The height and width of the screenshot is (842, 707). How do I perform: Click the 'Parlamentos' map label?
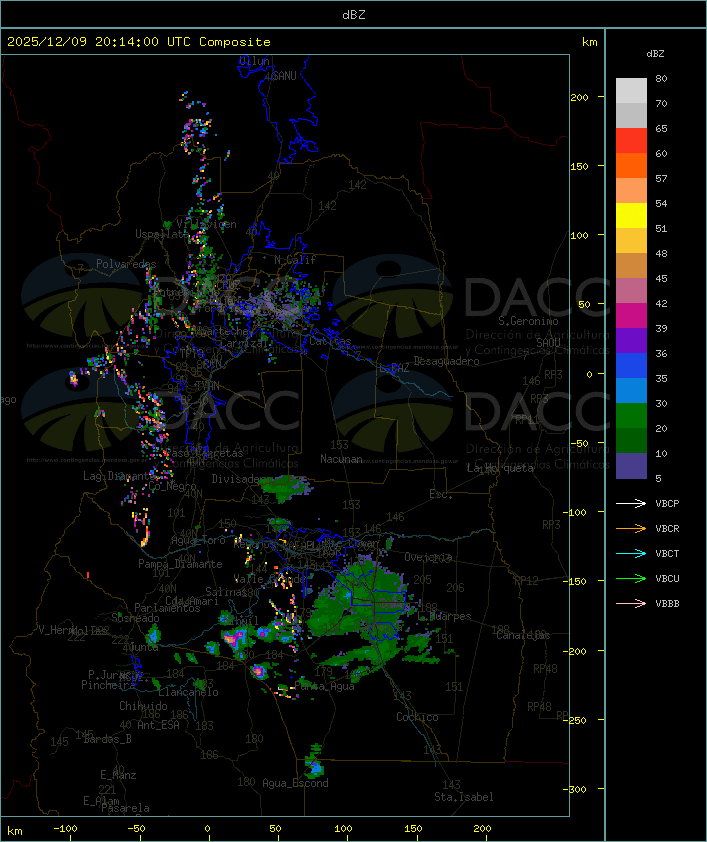tap(167, 608)
